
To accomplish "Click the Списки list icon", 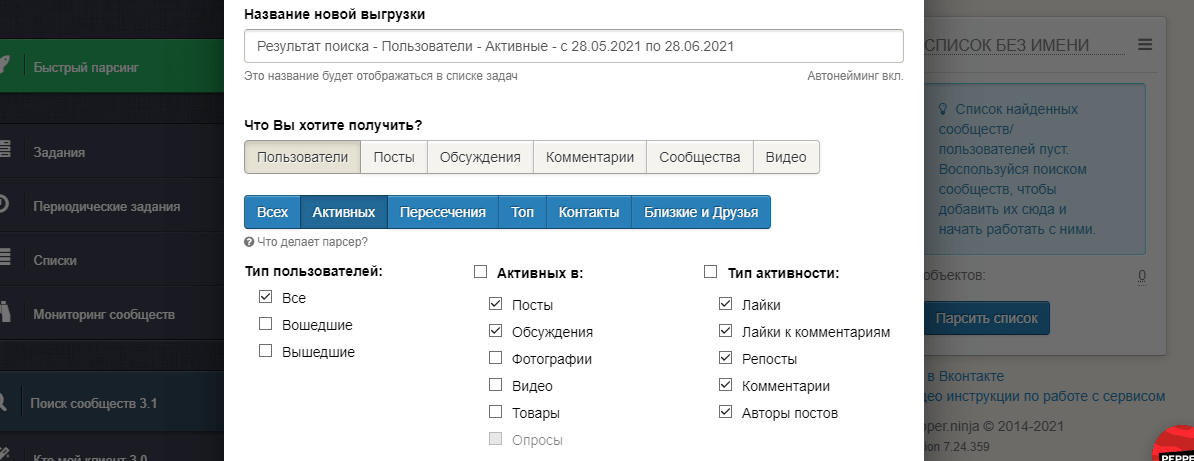I will tap(5, 260).
